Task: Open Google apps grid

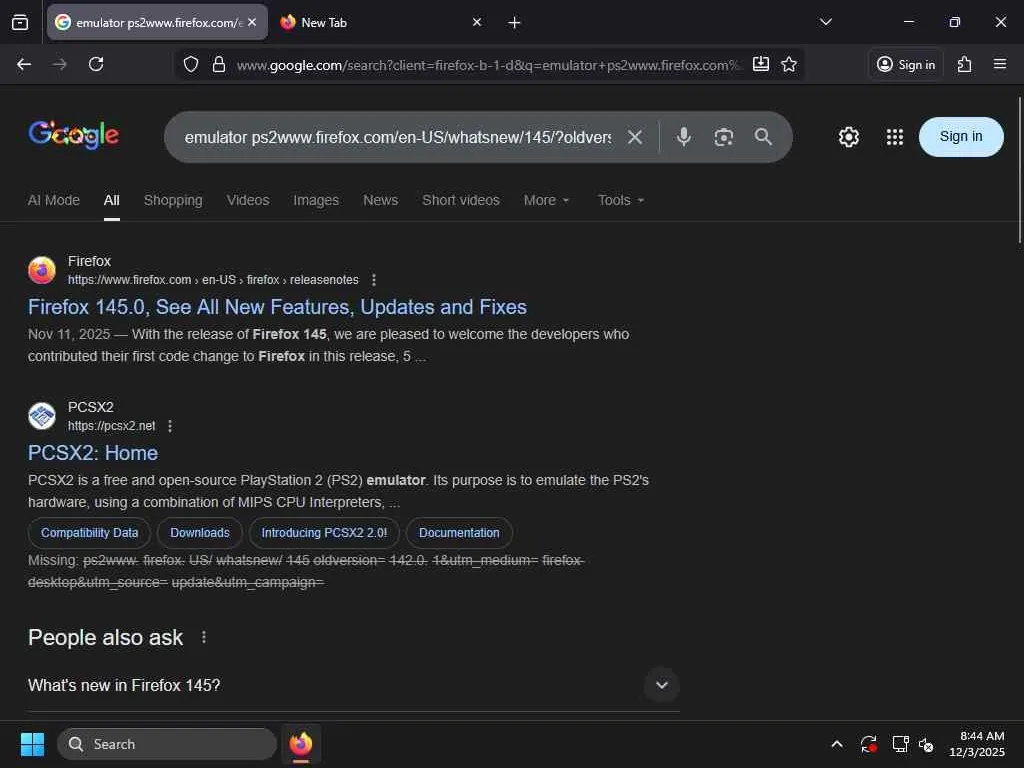Action: pos(895,137)
